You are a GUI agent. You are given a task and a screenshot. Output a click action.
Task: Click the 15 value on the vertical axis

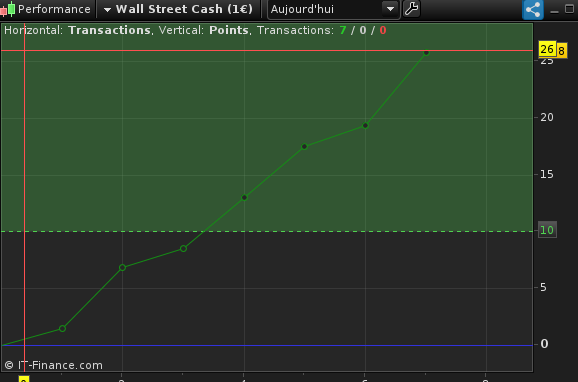[547, 174]
